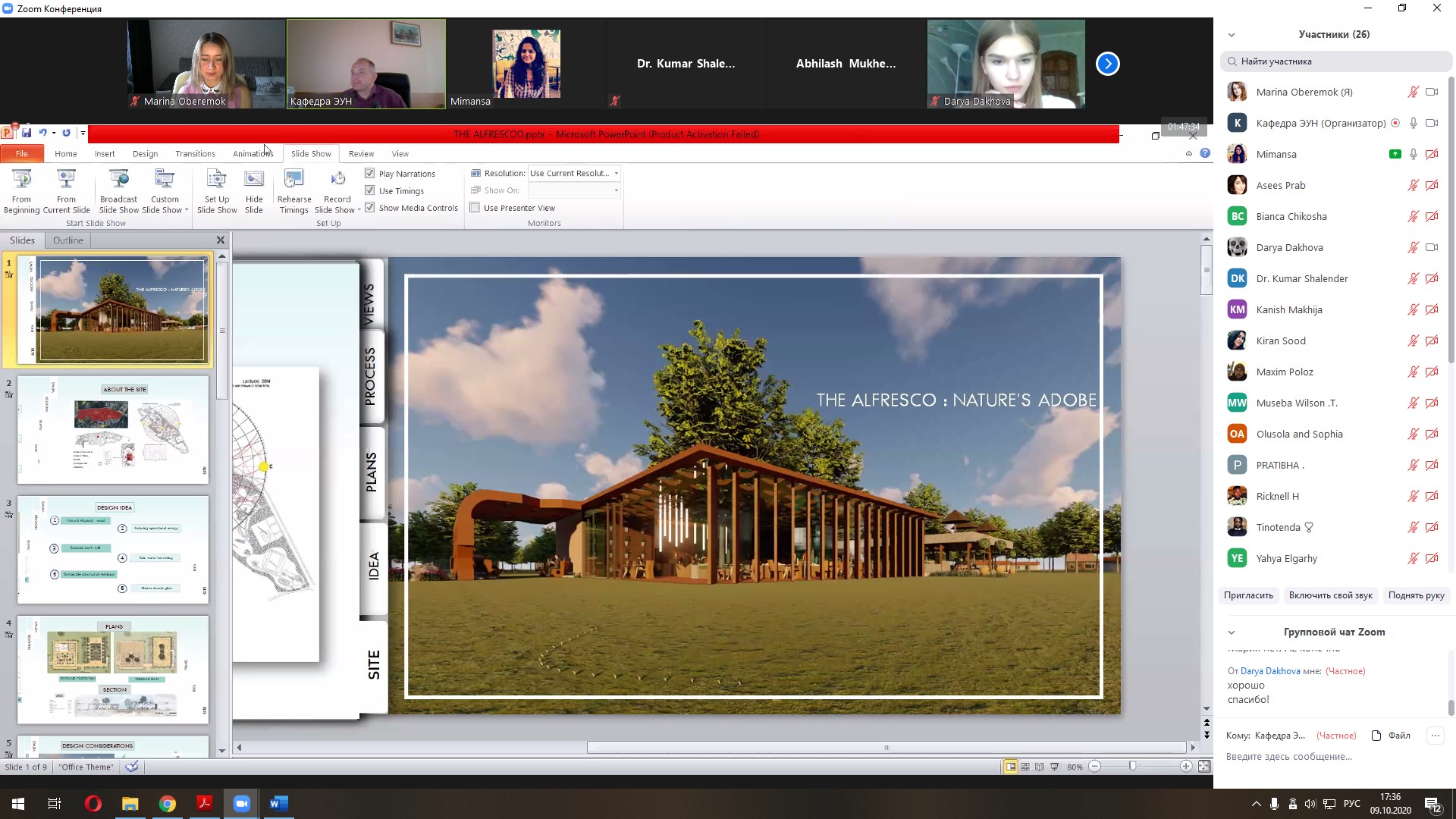Viewport: 1456px width, 819px height.
Task: Click the Пригласить button
Action: point(1248,595)
